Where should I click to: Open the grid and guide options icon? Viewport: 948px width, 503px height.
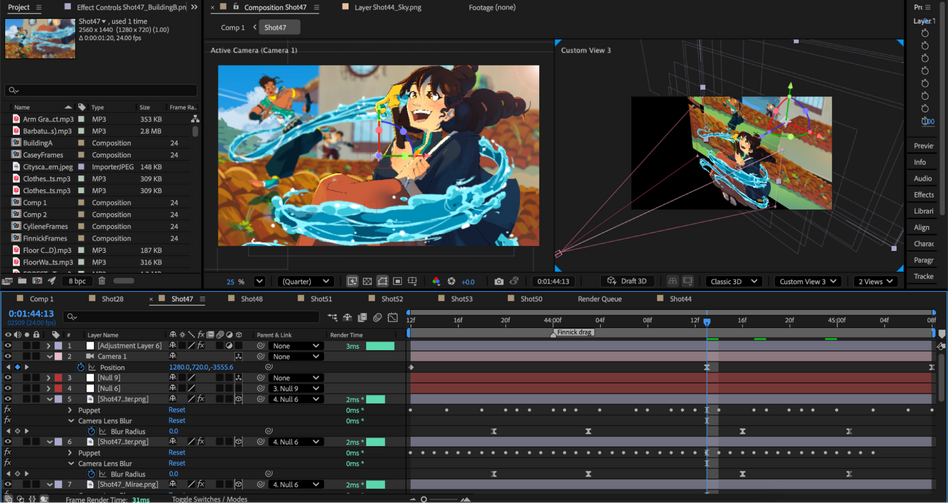(x=412, y=282)
